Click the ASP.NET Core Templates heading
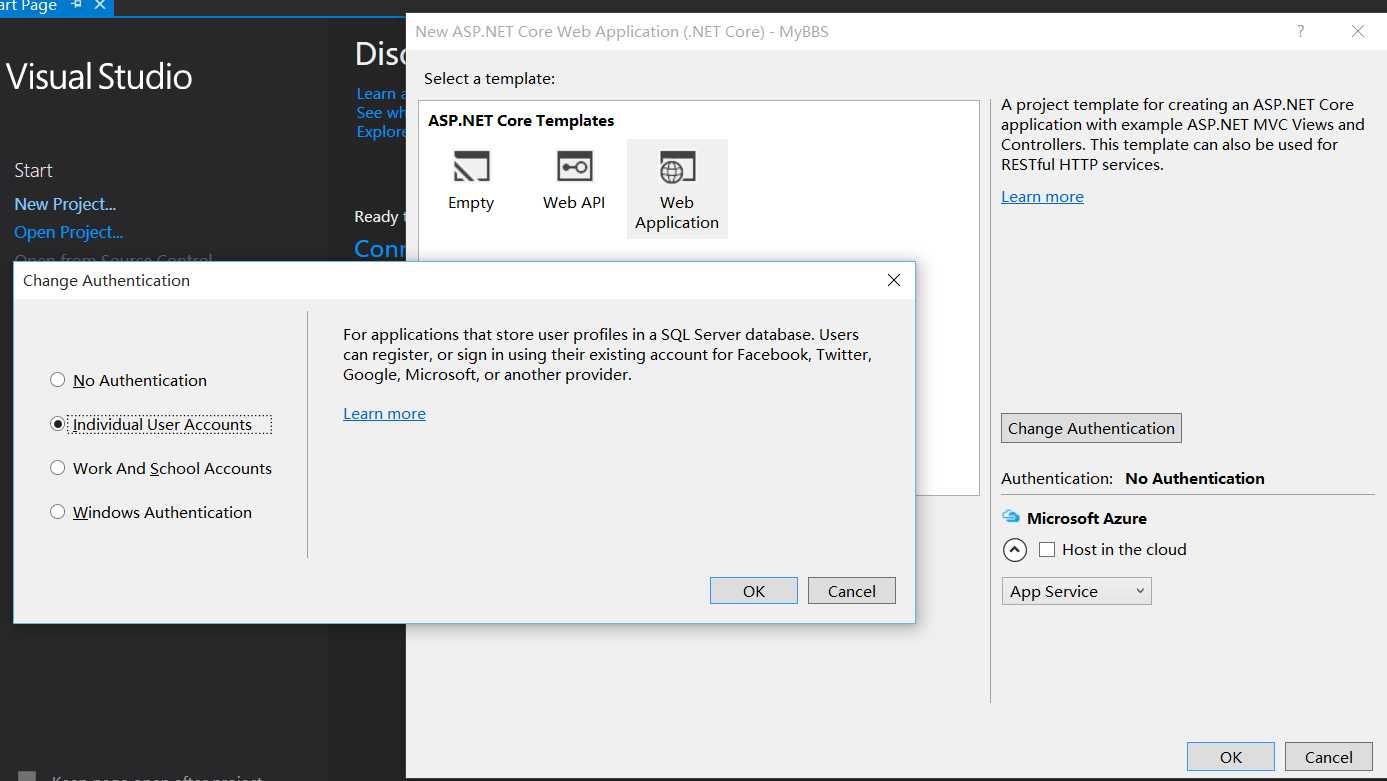 (x=521, y=120)
